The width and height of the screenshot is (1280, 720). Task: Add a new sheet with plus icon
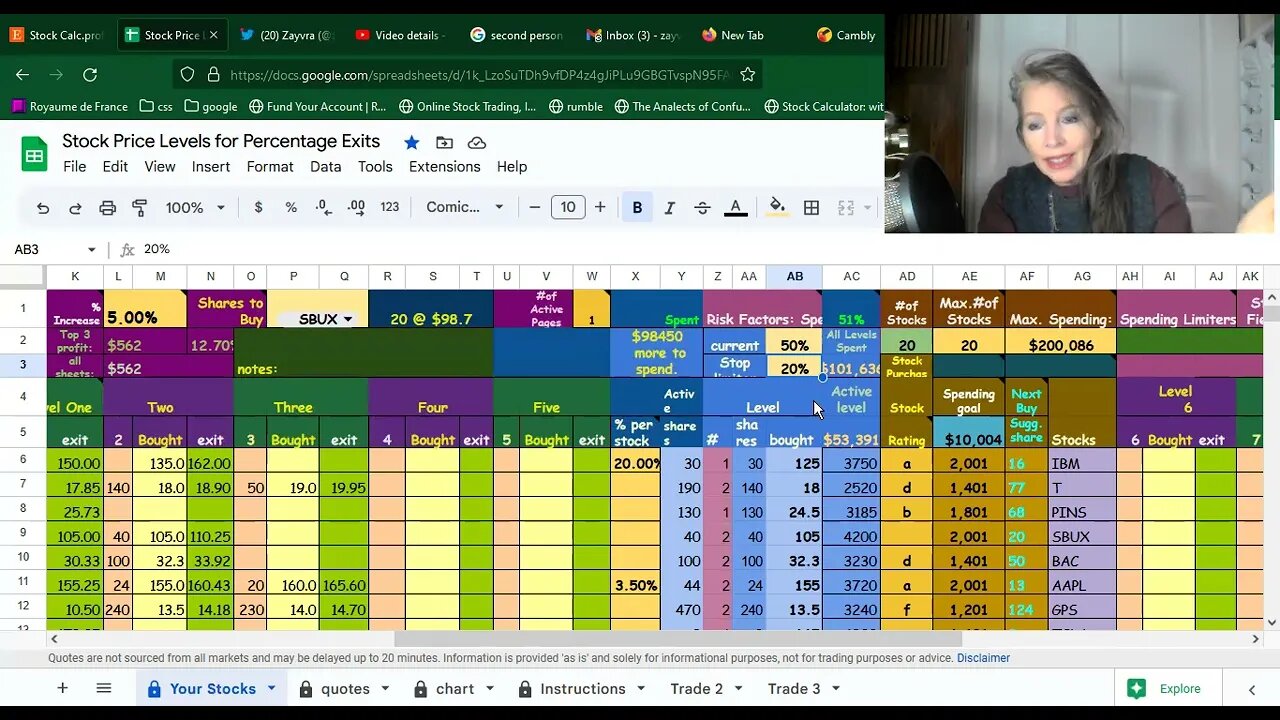pyautogui.click(x=62, y=688)
